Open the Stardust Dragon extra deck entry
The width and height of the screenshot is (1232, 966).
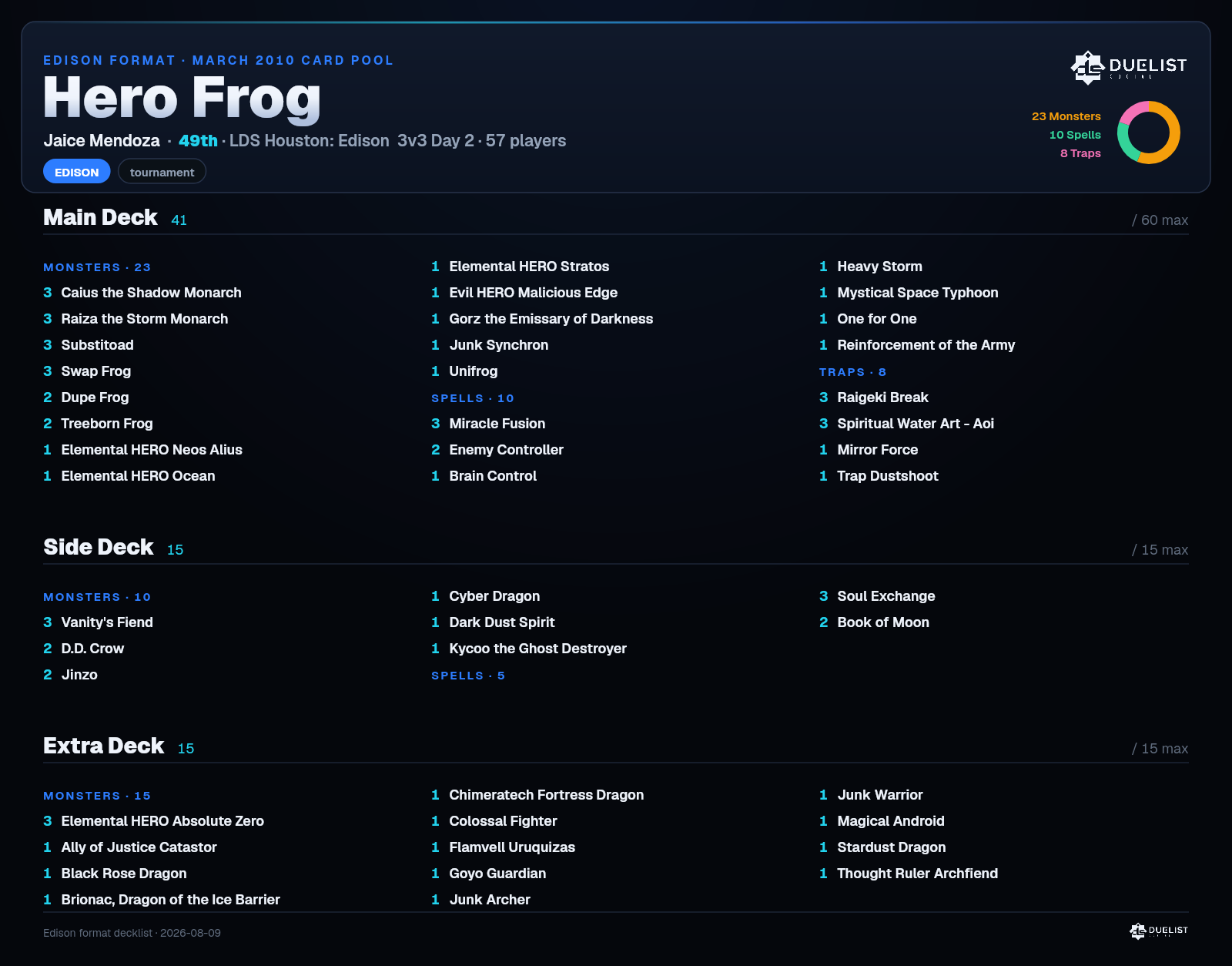pyautogui.click(x=883, y=847)
